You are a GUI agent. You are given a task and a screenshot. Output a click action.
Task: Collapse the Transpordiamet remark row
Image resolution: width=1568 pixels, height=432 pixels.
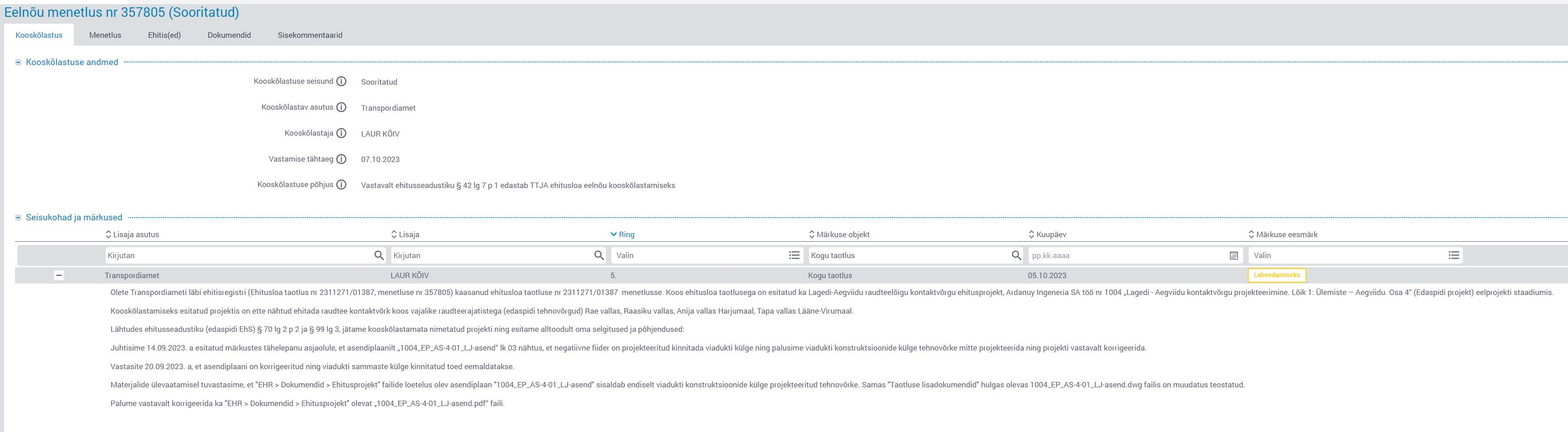[x=59, y=275]
